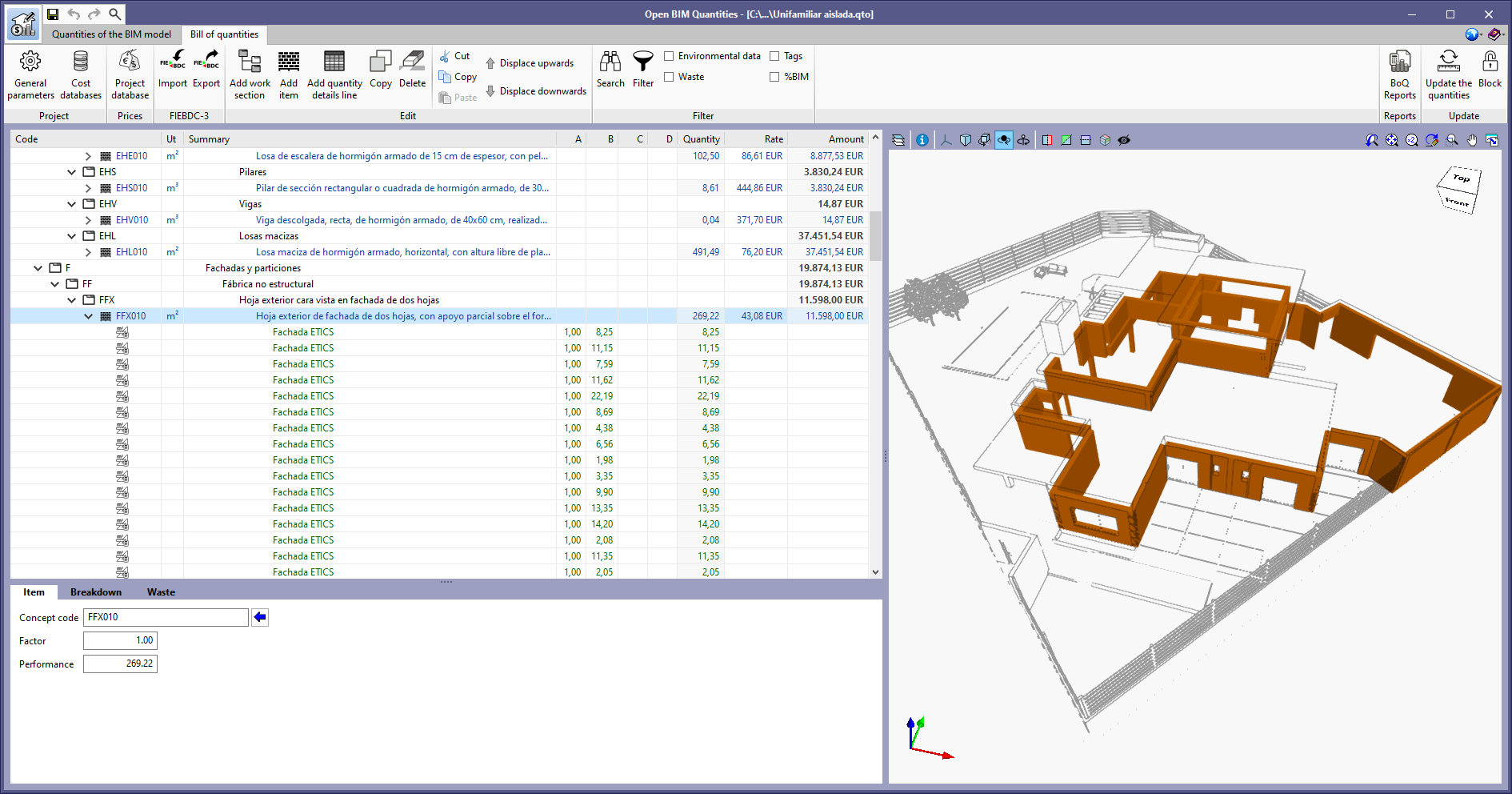Open the Waste tab

161,592
